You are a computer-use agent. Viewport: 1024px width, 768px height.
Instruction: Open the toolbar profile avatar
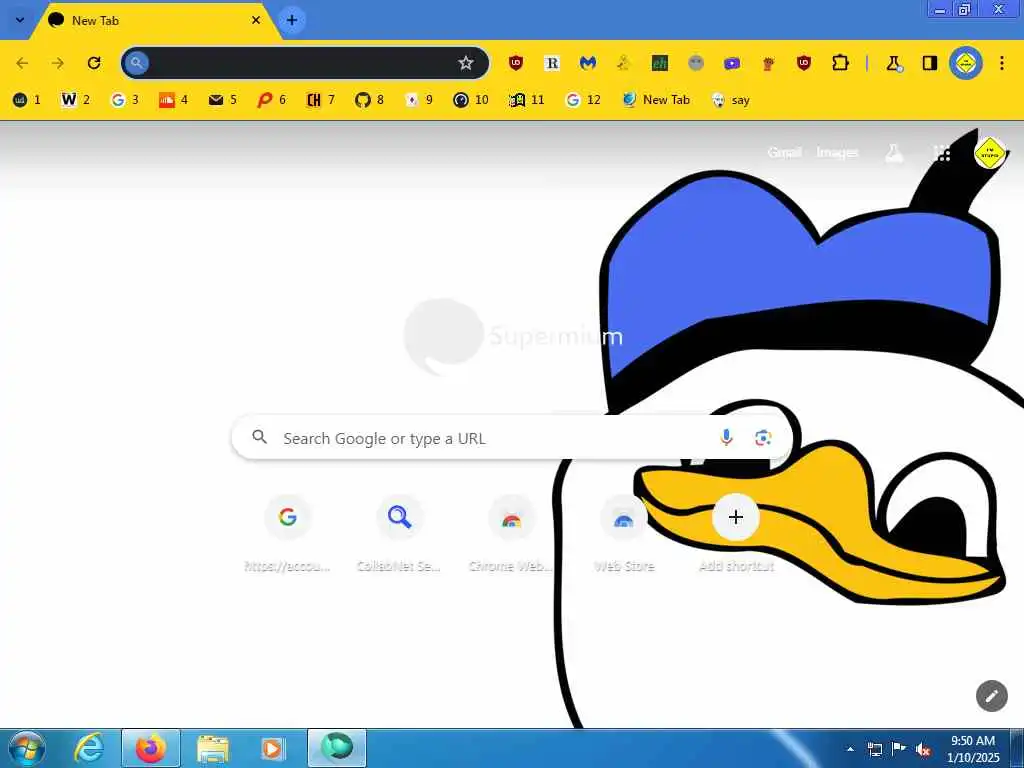coord(966,63)
